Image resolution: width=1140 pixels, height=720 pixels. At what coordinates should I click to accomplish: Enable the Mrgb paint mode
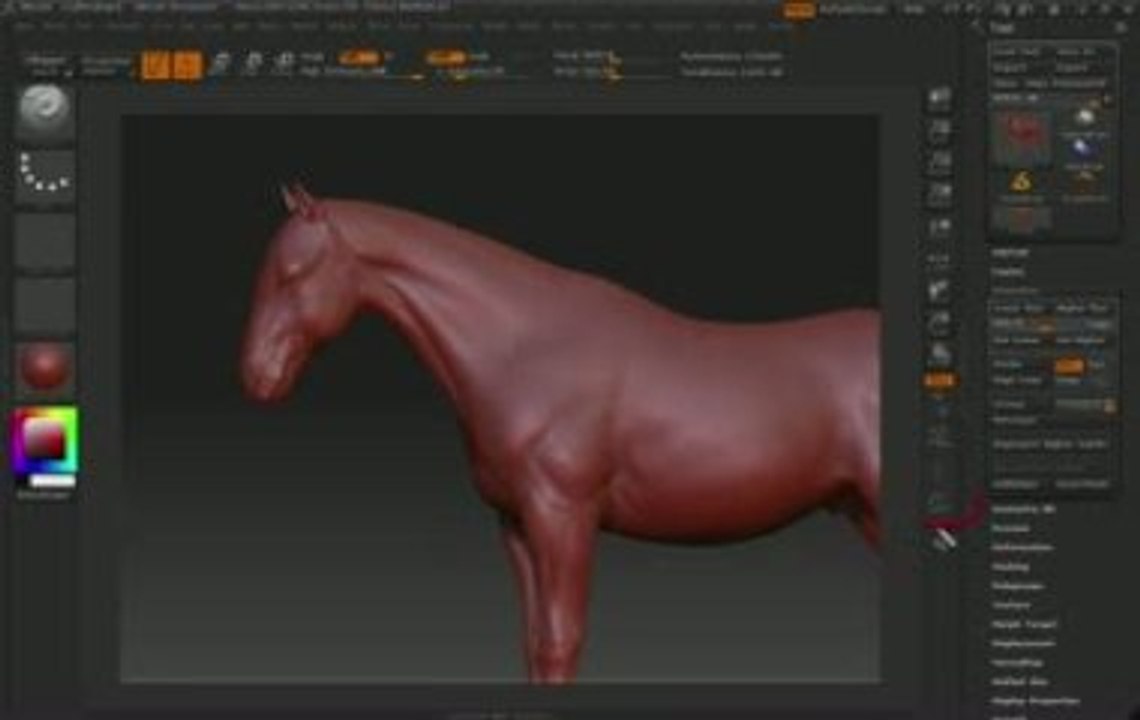click(311, 56)
